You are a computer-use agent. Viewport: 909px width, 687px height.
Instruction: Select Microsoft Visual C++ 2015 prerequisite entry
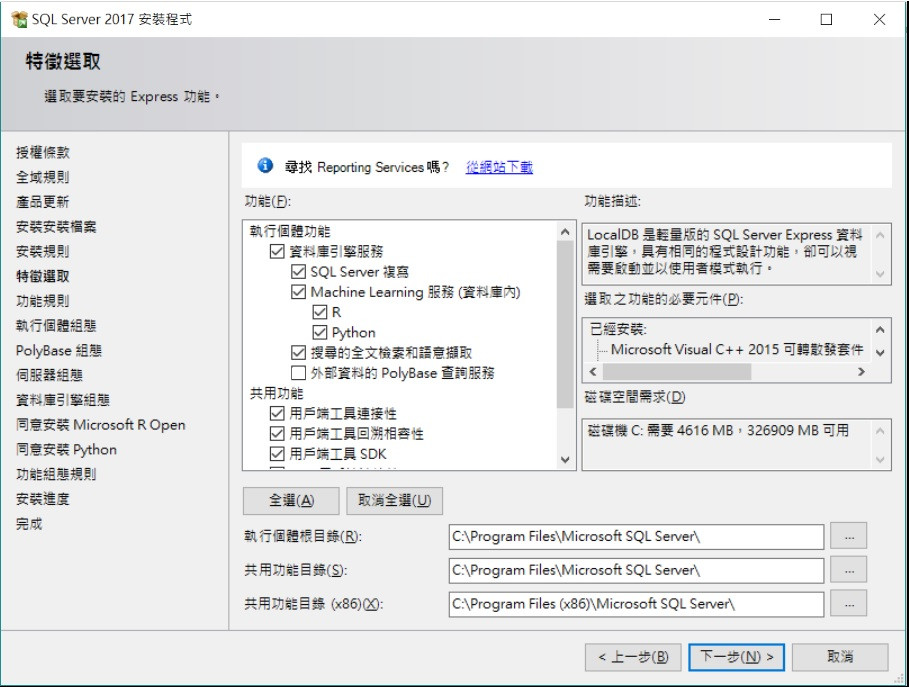coord(737,350)
